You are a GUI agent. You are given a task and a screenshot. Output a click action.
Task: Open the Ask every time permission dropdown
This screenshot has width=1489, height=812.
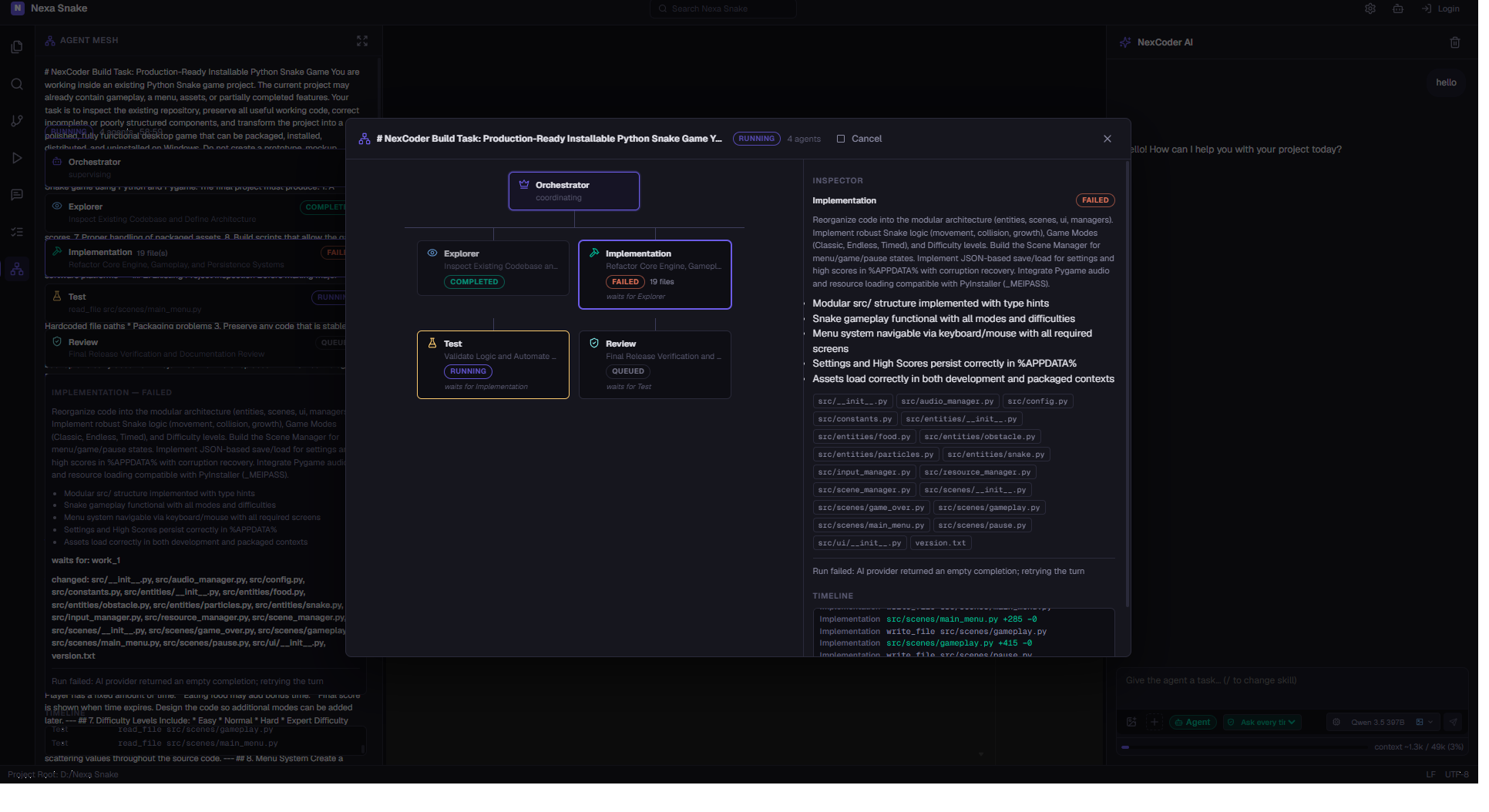click(x=1262, y=722)
